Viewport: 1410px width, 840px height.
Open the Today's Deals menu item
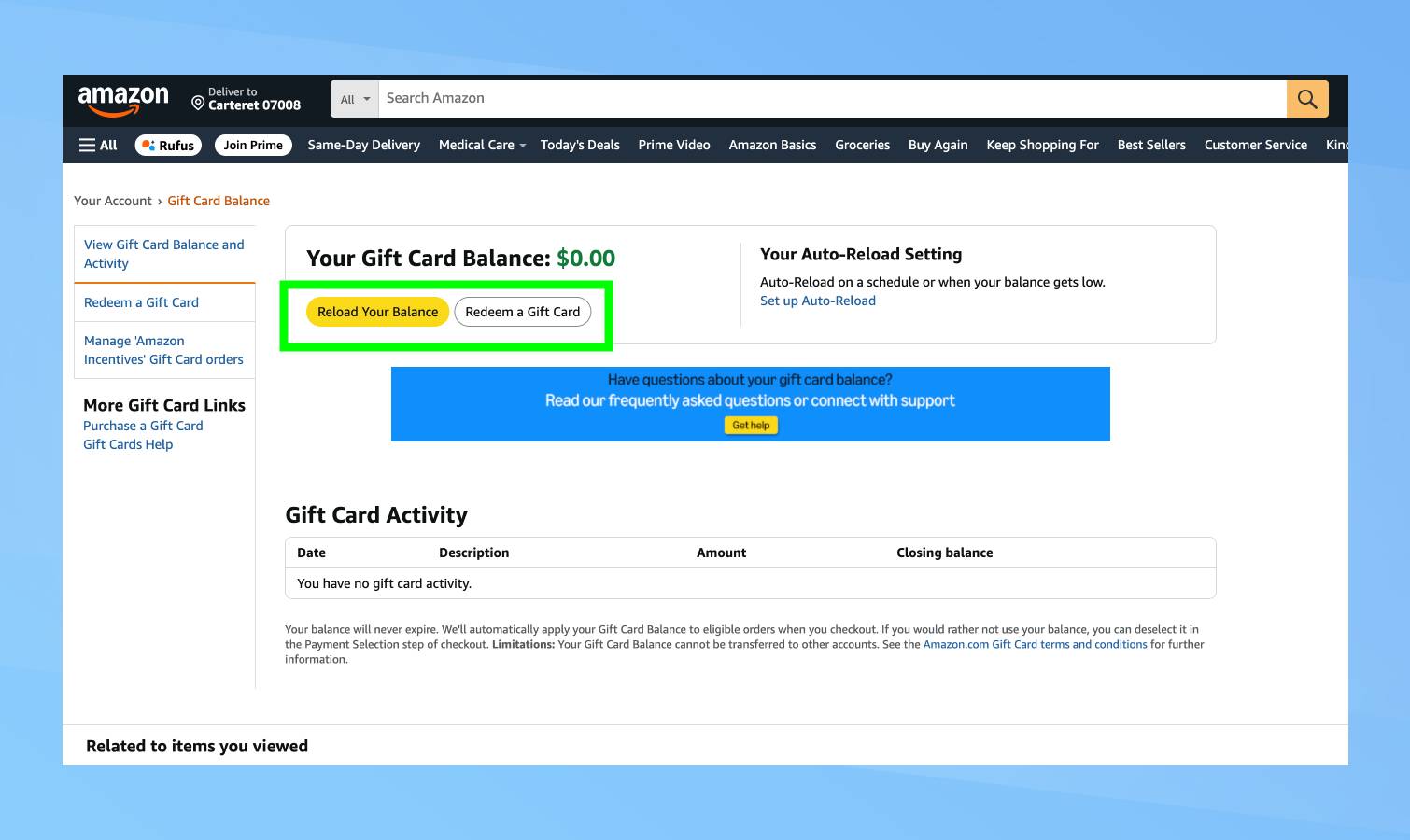[580, 145]
